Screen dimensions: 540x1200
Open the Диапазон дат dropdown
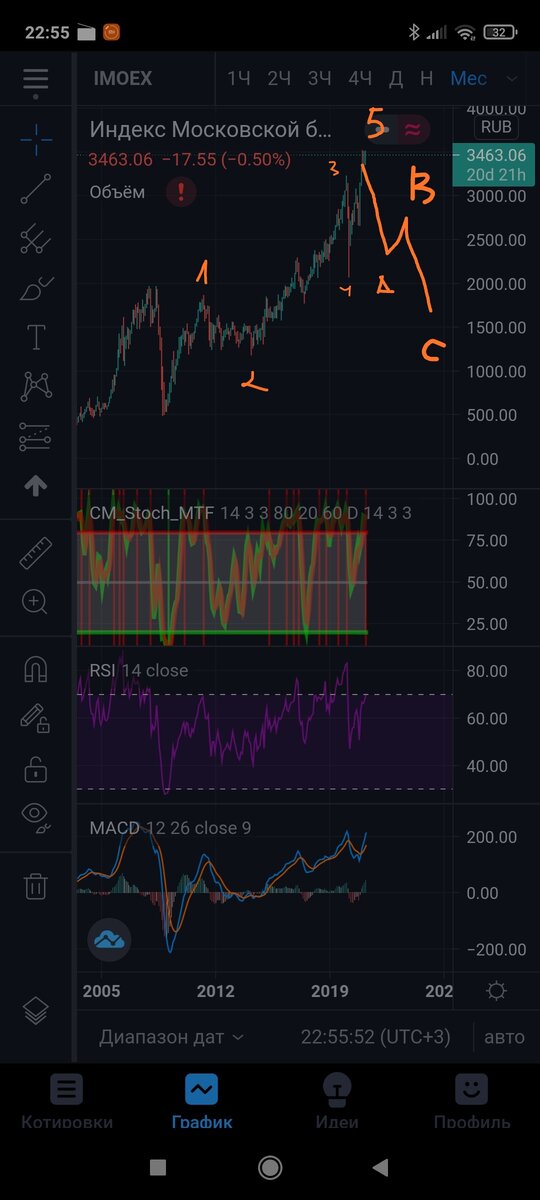click(x=171, y=1037)
